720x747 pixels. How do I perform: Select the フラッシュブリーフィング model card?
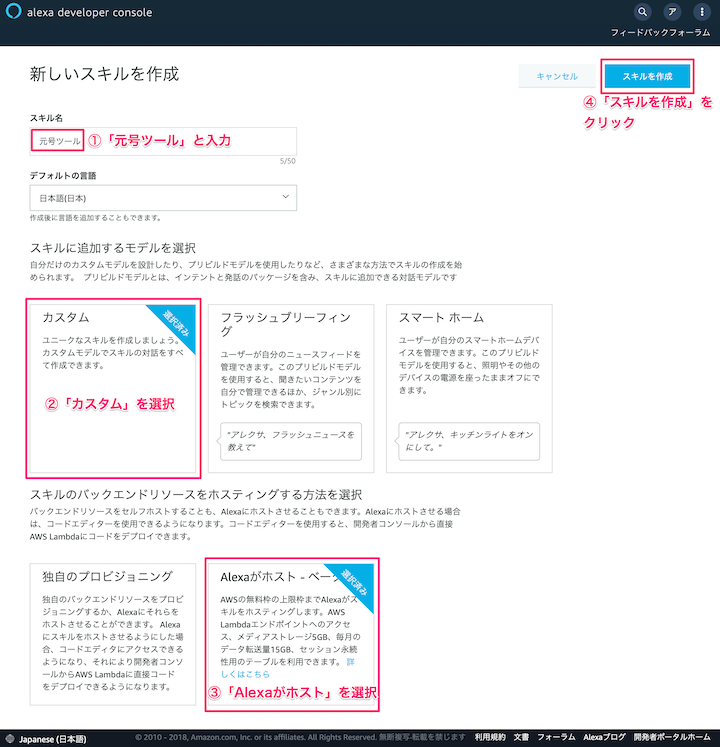(x=291, y=388)
